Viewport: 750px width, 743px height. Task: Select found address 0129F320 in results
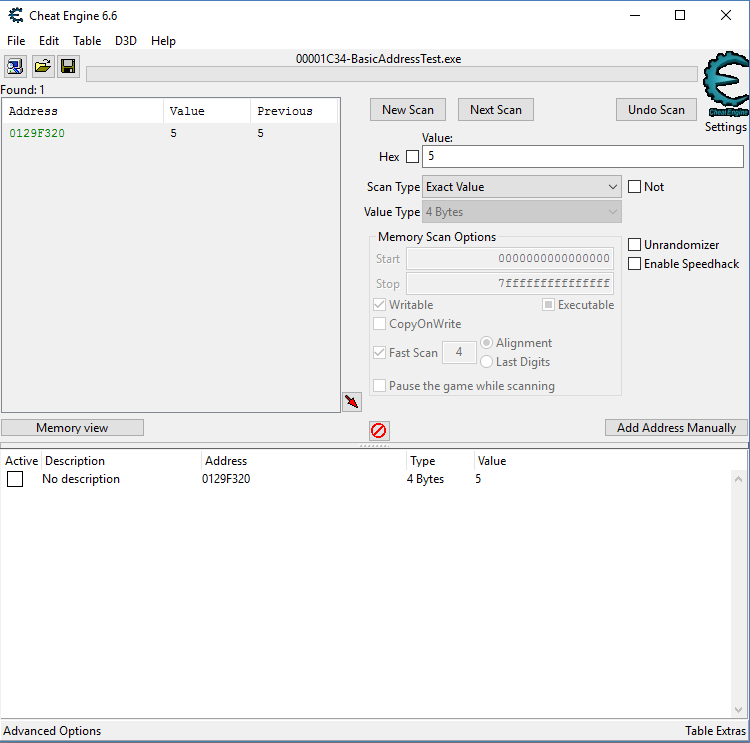[x=170, y=133]
